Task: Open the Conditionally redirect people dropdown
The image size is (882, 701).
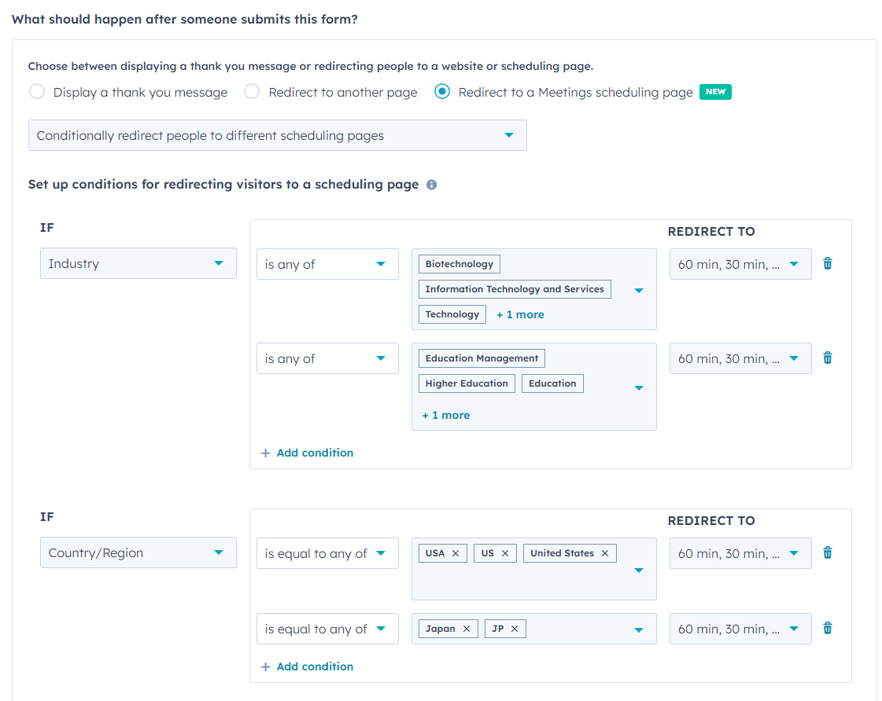Action: [277, 136]
